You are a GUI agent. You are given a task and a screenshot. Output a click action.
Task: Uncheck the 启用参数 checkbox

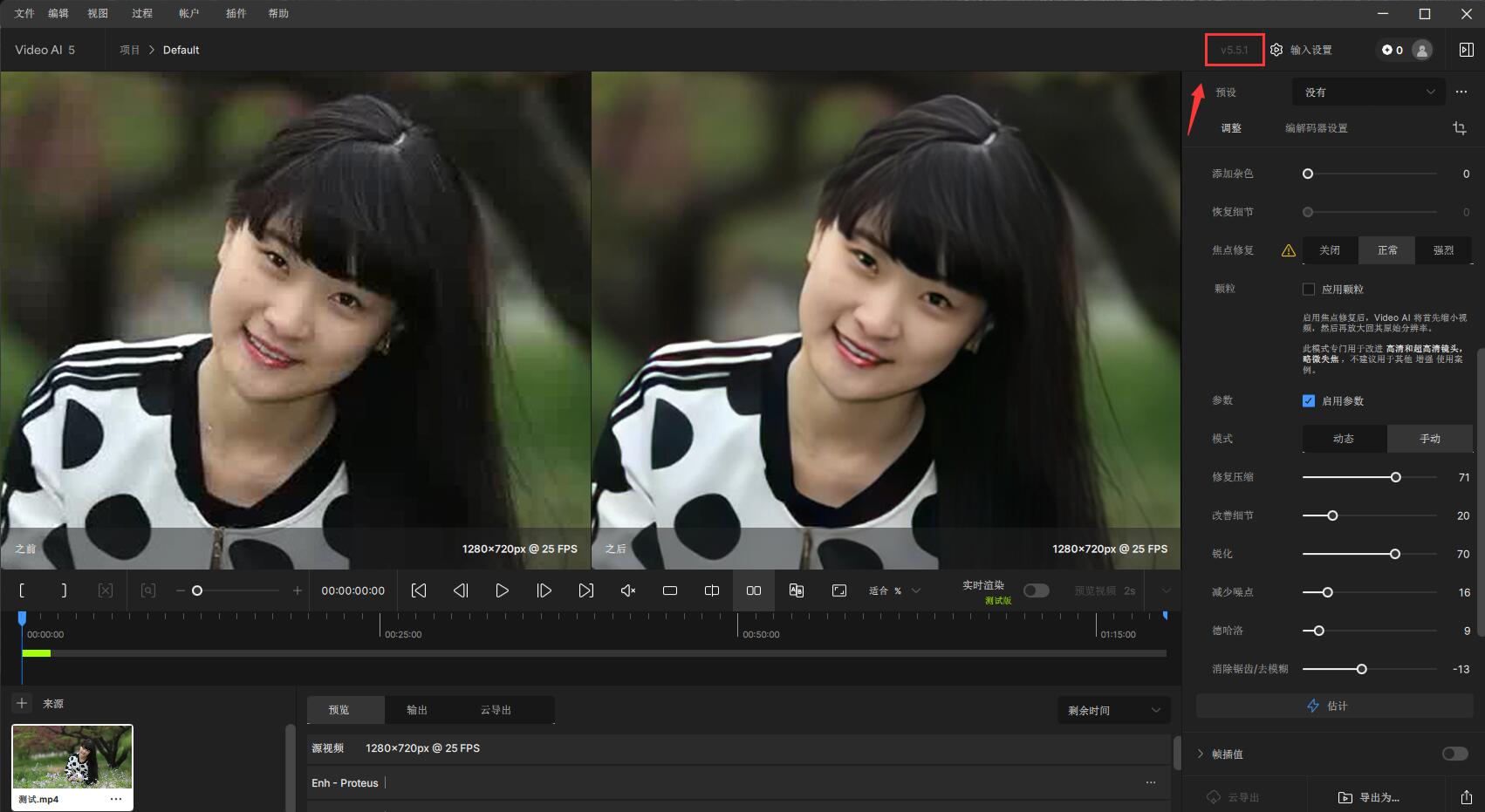pos(1309,400)
